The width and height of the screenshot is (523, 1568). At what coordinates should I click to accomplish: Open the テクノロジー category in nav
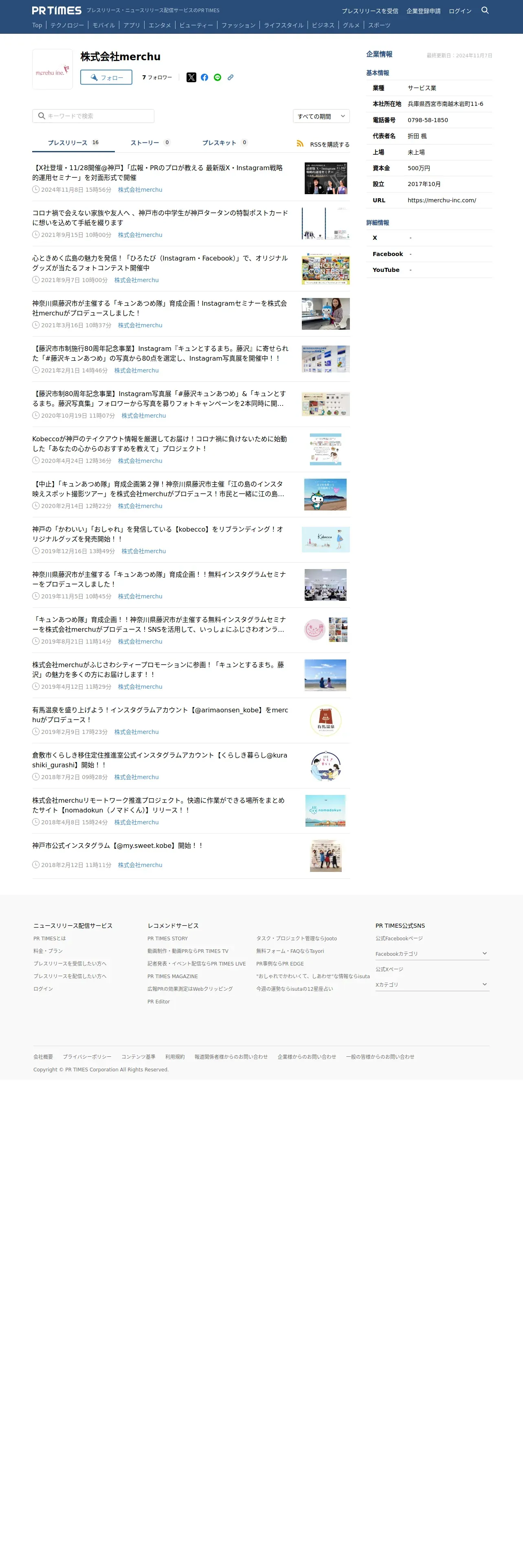tap(67, 26)
